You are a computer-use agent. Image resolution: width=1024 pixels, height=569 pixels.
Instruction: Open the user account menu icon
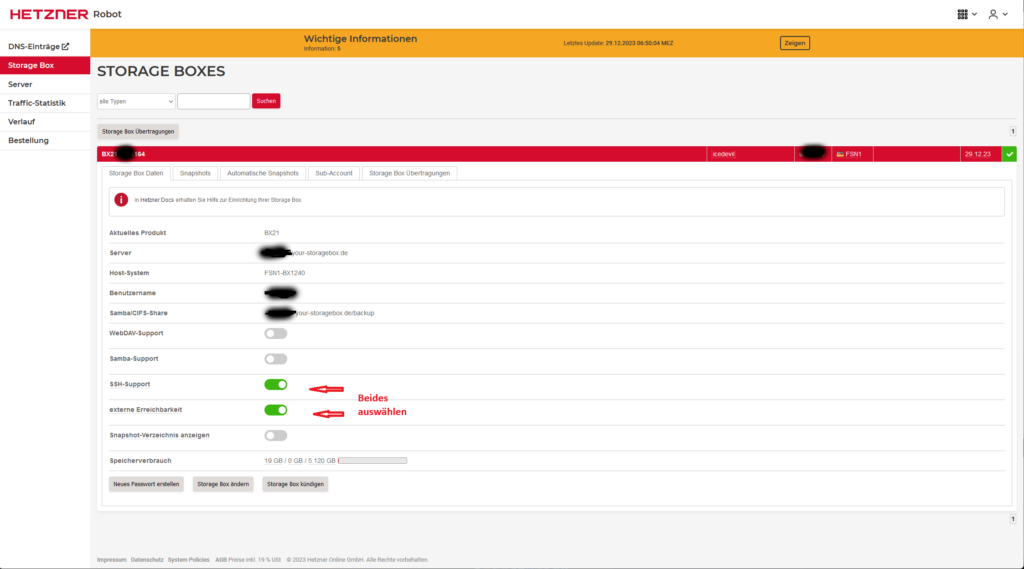(x=993, y=14)
